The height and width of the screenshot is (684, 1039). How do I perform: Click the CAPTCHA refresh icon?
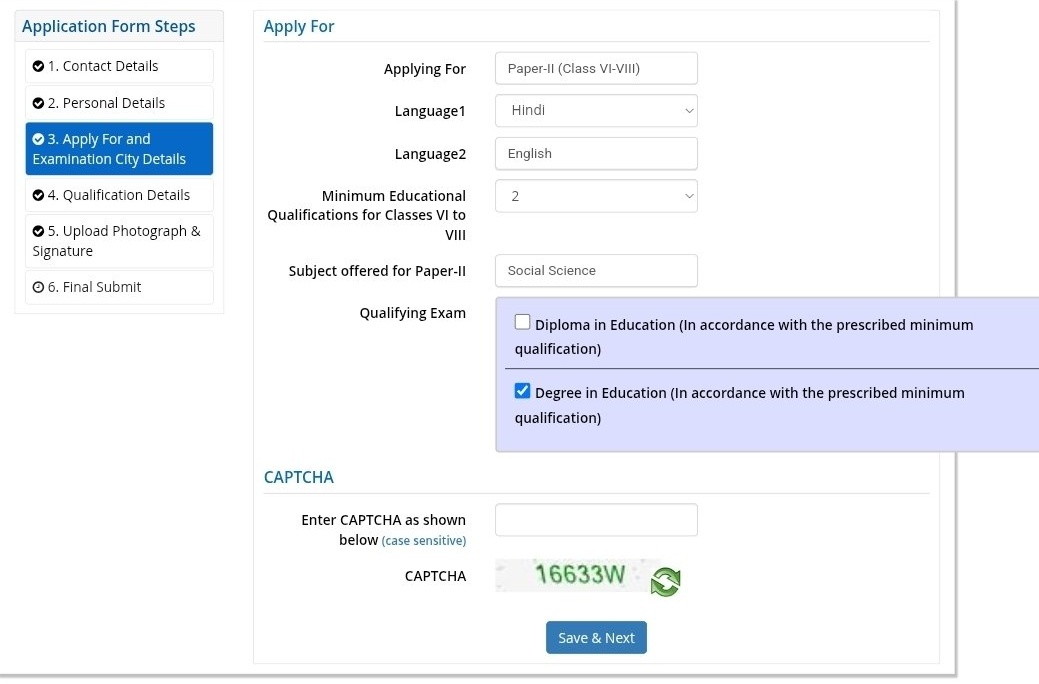click(x=665, y=582)
